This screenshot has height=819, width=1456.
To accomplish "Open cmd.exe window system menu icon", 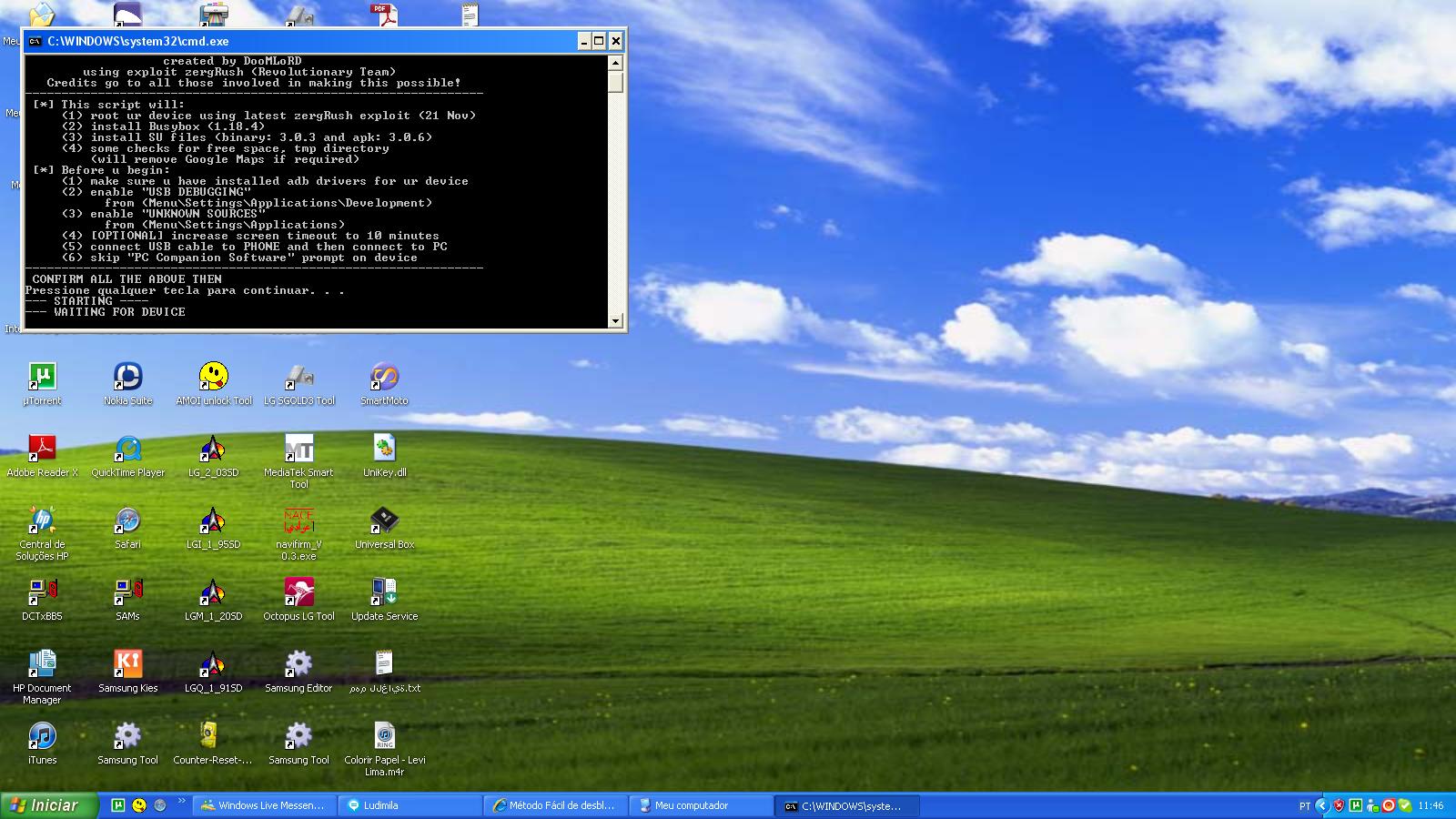I will 35,41.
